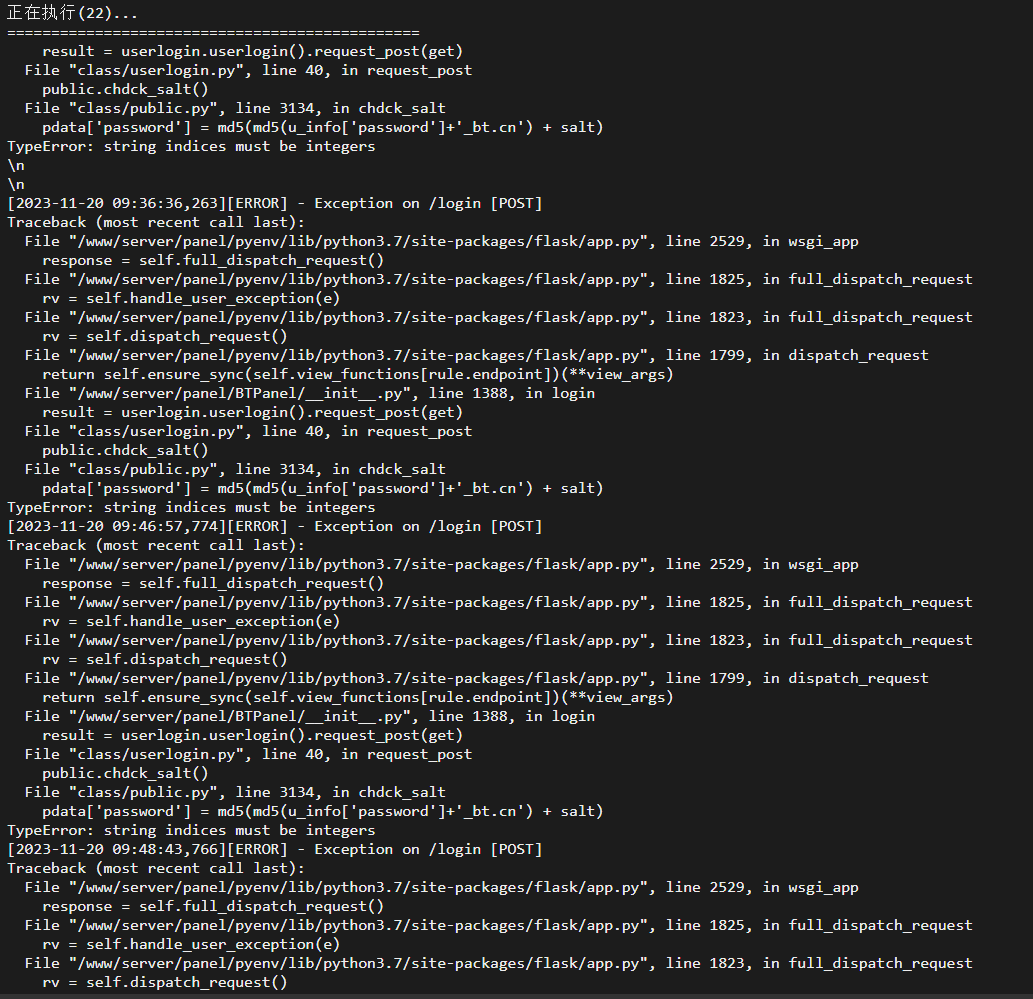Click Traceback line under the 09:48:43 entry
The height and width of the screenshot is (999, 1033).
pyautogui.click(x=156, y=868)
